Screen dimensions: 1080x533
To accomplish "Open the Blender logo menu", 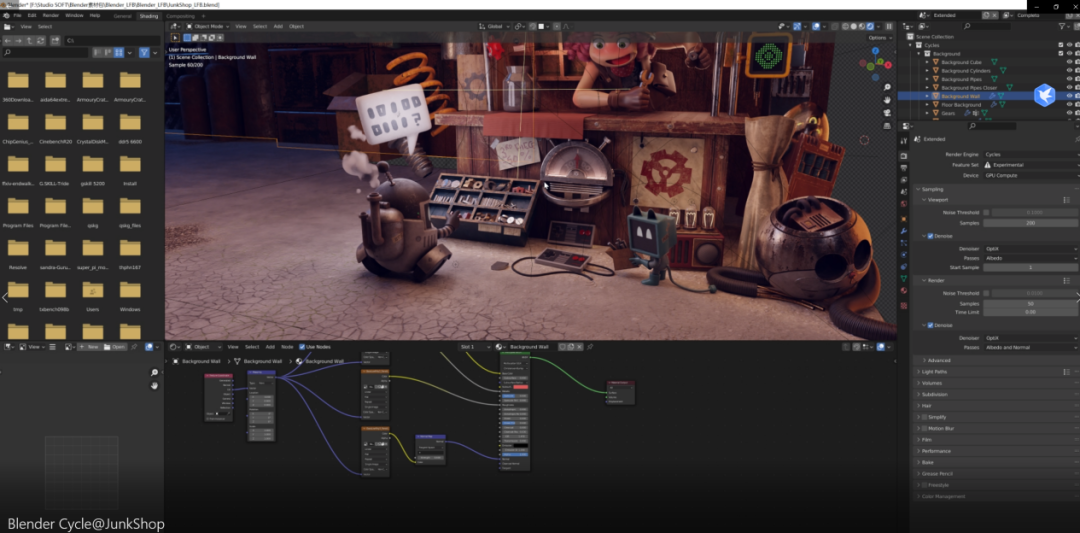I will (6, 15).
